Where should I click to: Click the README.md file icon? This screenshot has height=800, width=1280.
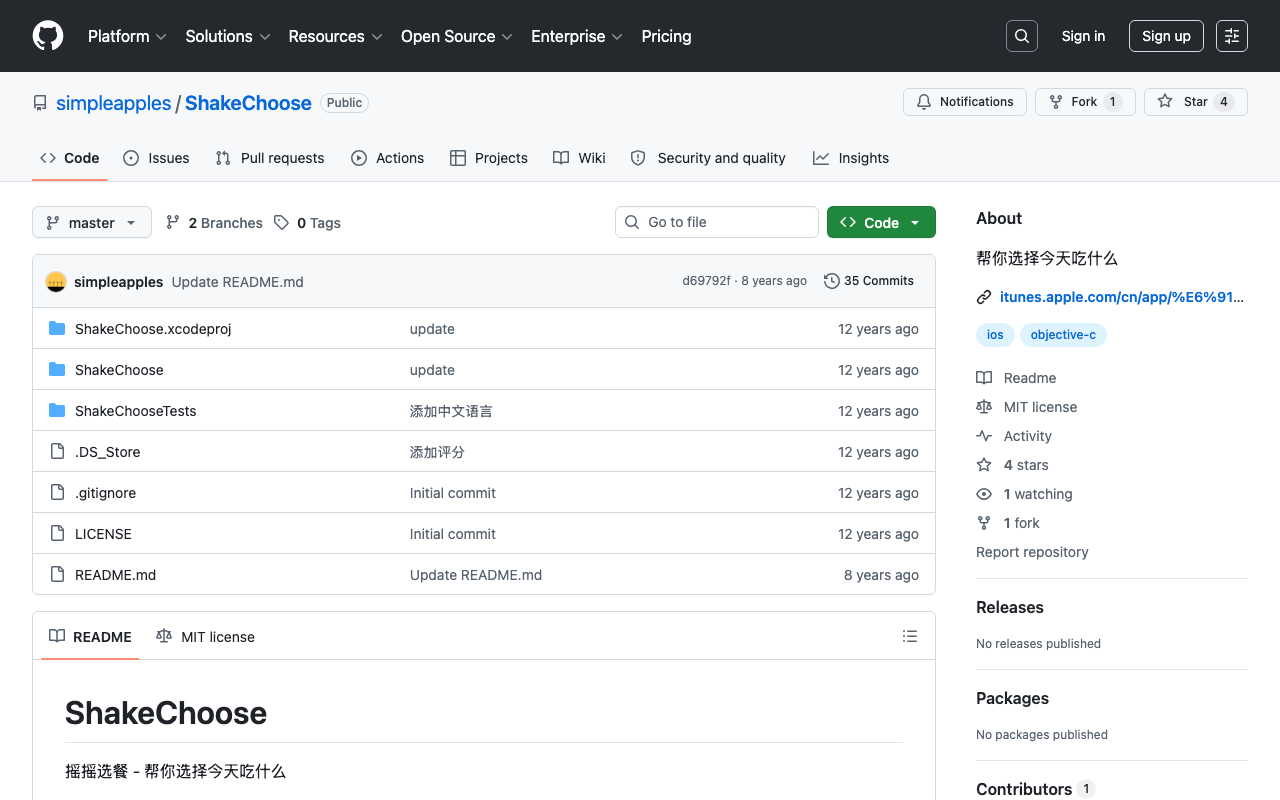(57, 575)
